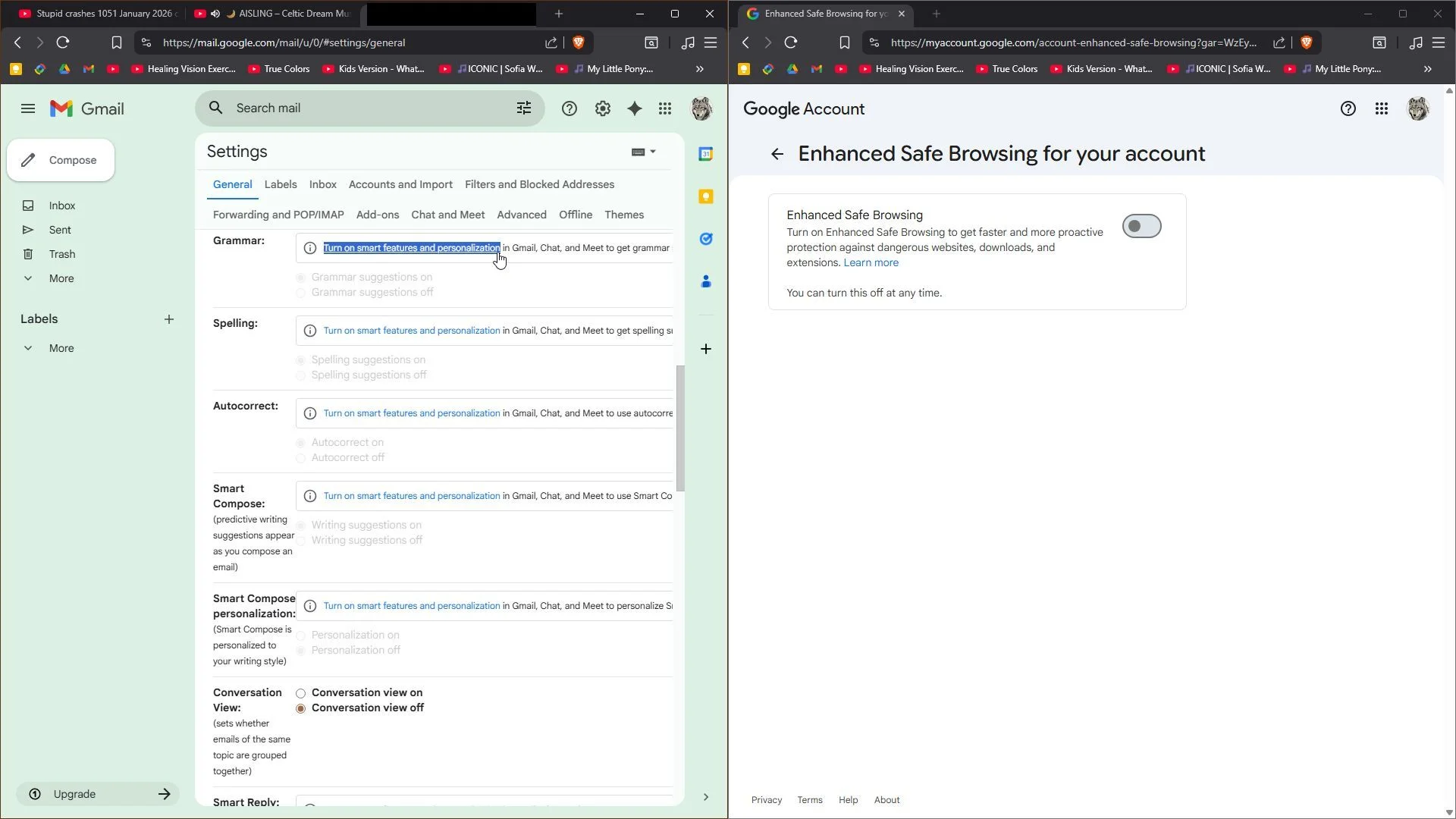1456x819 pixels.
Task: Select Writing suggestions on
Action: pos(301,526)
